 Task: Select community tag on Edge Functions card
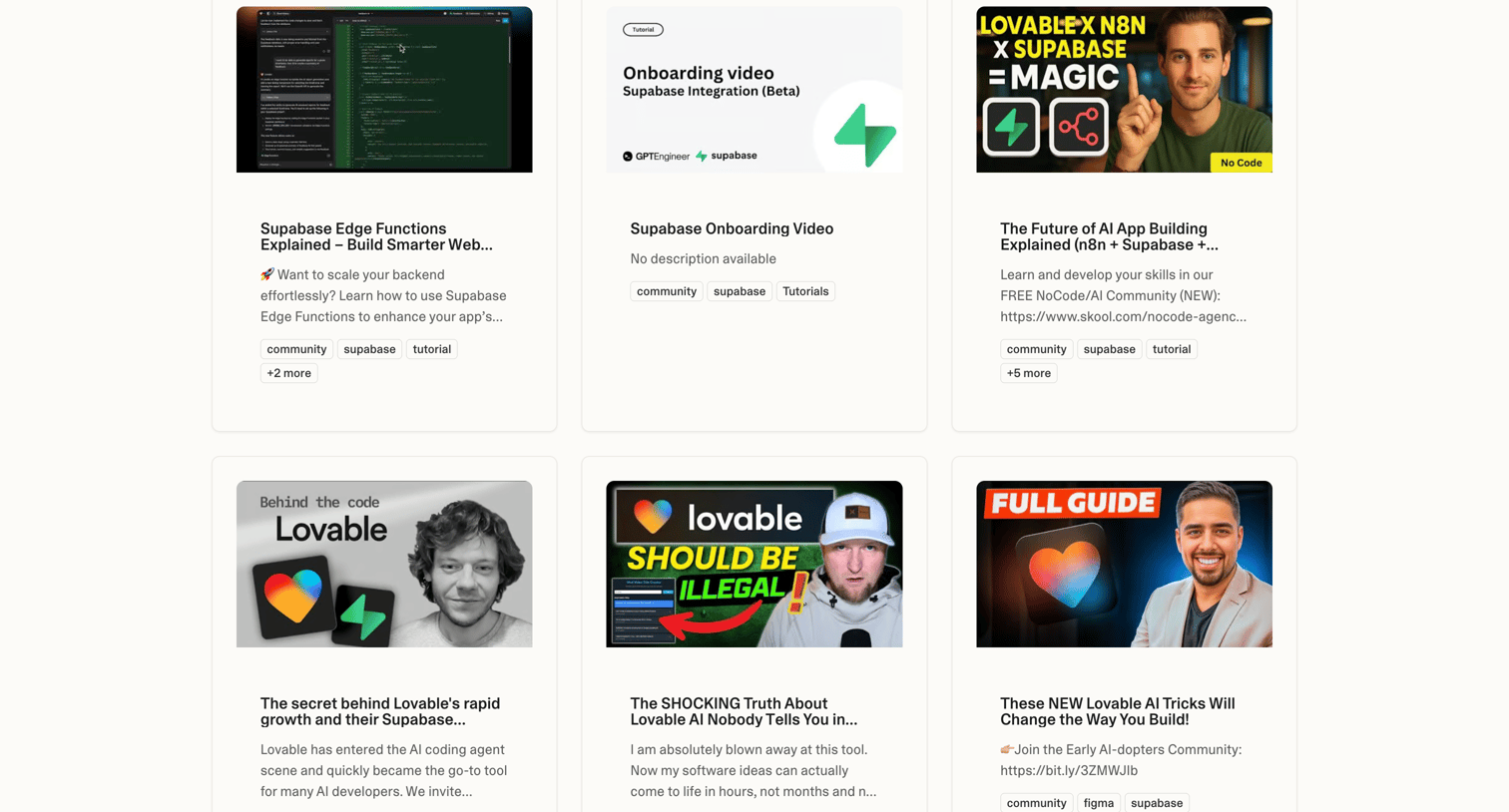pyautogui.click(x=296, y=349)
